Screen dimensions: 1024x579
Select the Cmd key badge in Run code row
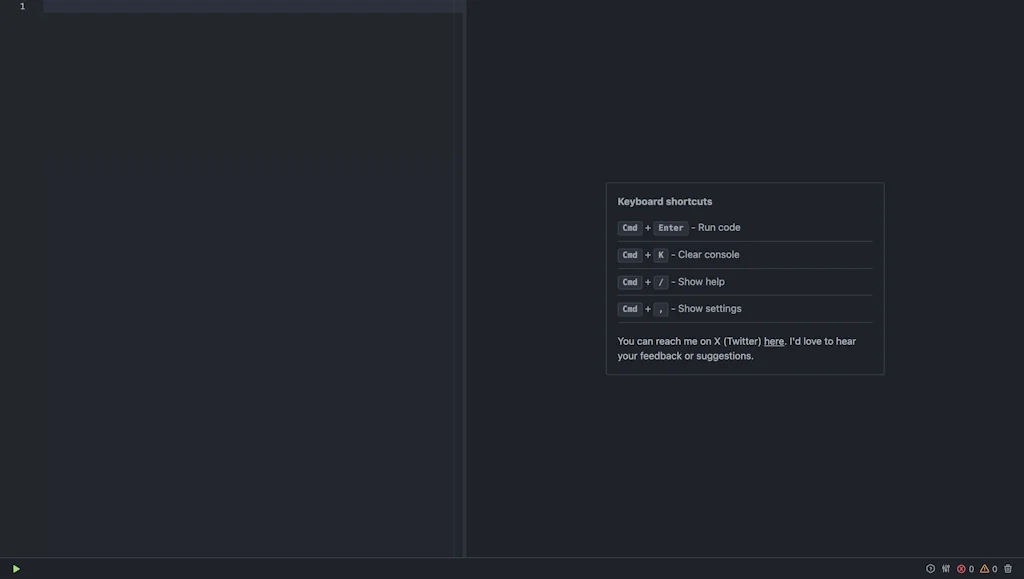pyautogui.click(x=629, y=227)
